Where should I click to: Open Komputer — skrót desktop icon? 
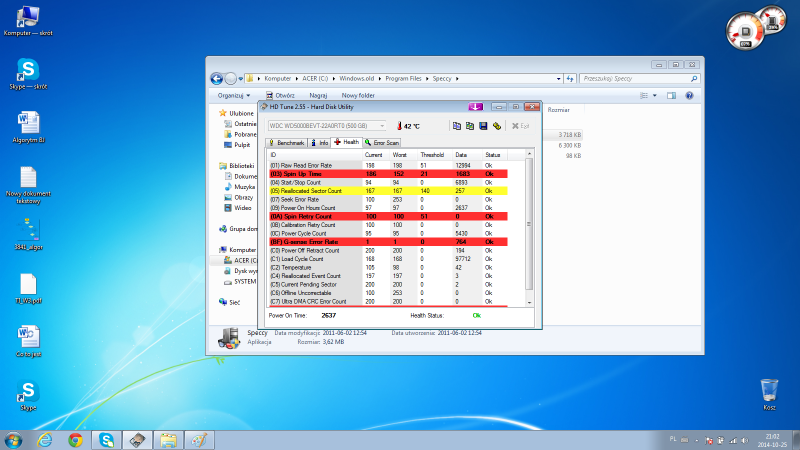pos(28,21)
